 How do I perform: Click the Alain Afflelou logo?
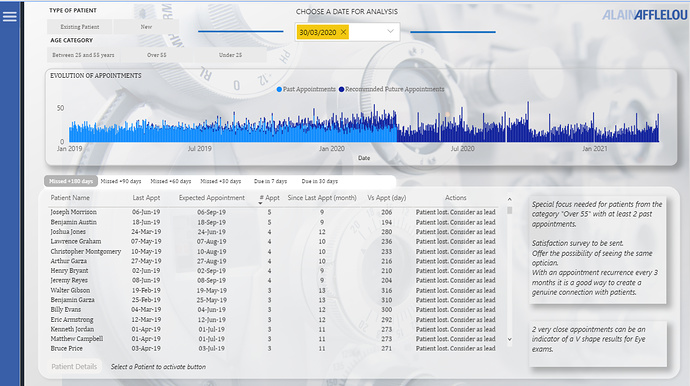[645, 15]
